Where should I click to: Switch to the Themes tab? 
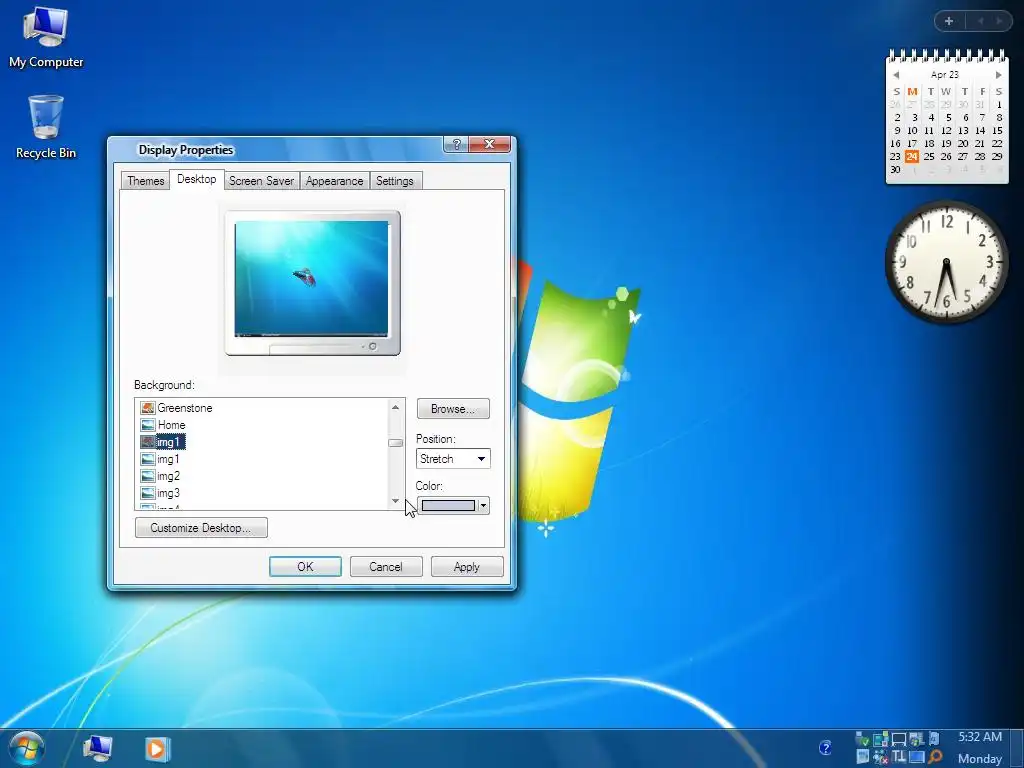(x=145, y=181)
